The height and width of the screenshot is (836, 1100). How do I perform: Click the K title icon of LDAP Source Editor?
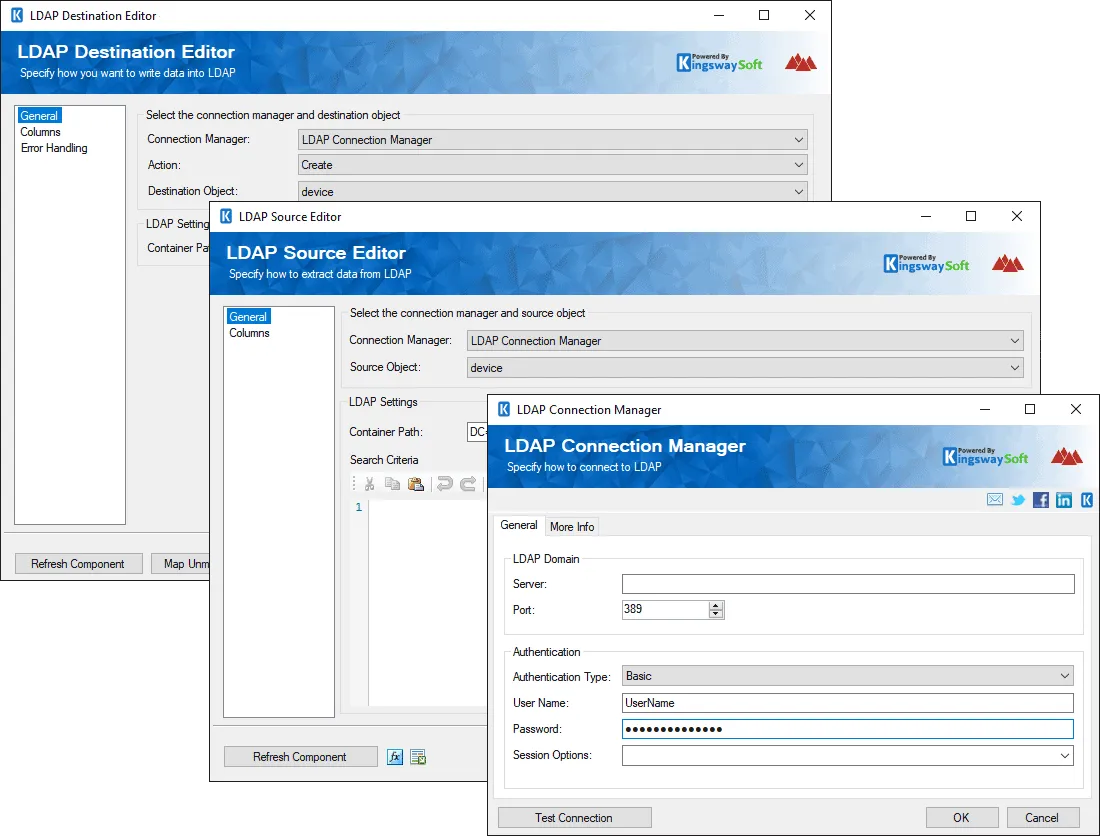click(226, 216)
